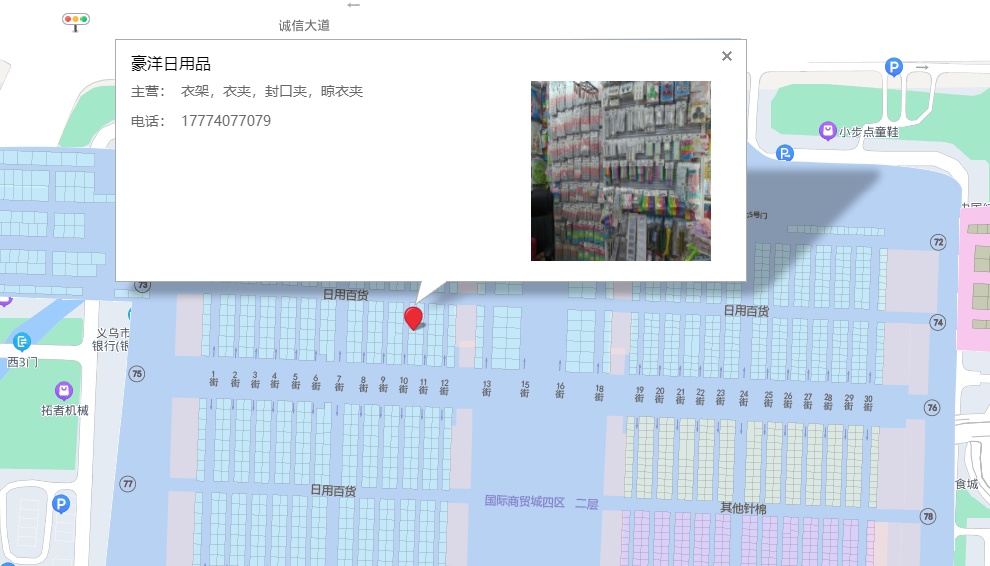The height and width of the screenshot is (566, 990).
Task: Click phone number 17774077079
Action: (x=226, y=121)
